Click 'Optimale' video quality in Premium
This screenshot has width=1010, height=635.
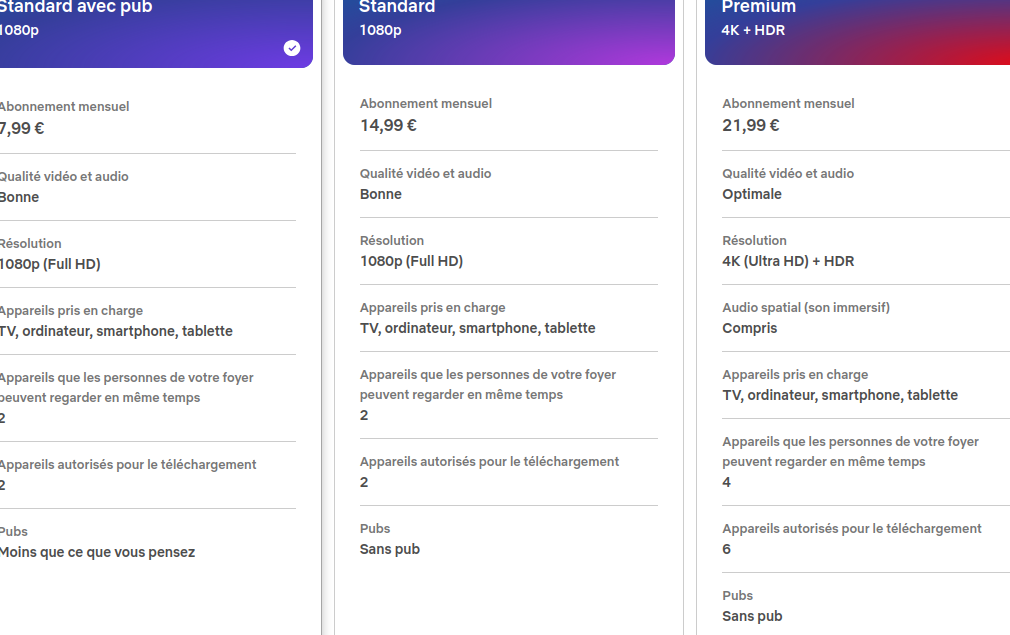[x=752, y=194]
